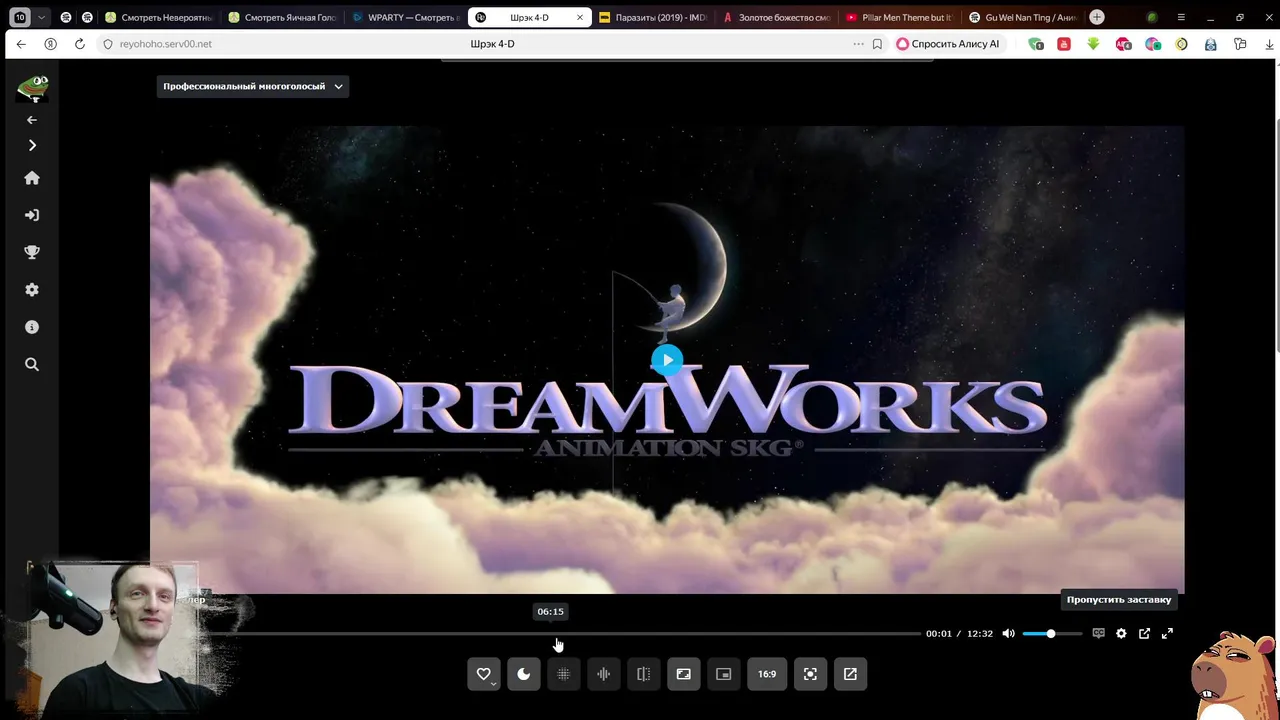Close the 'Шрэк 4-D' tab

[579, 17]
